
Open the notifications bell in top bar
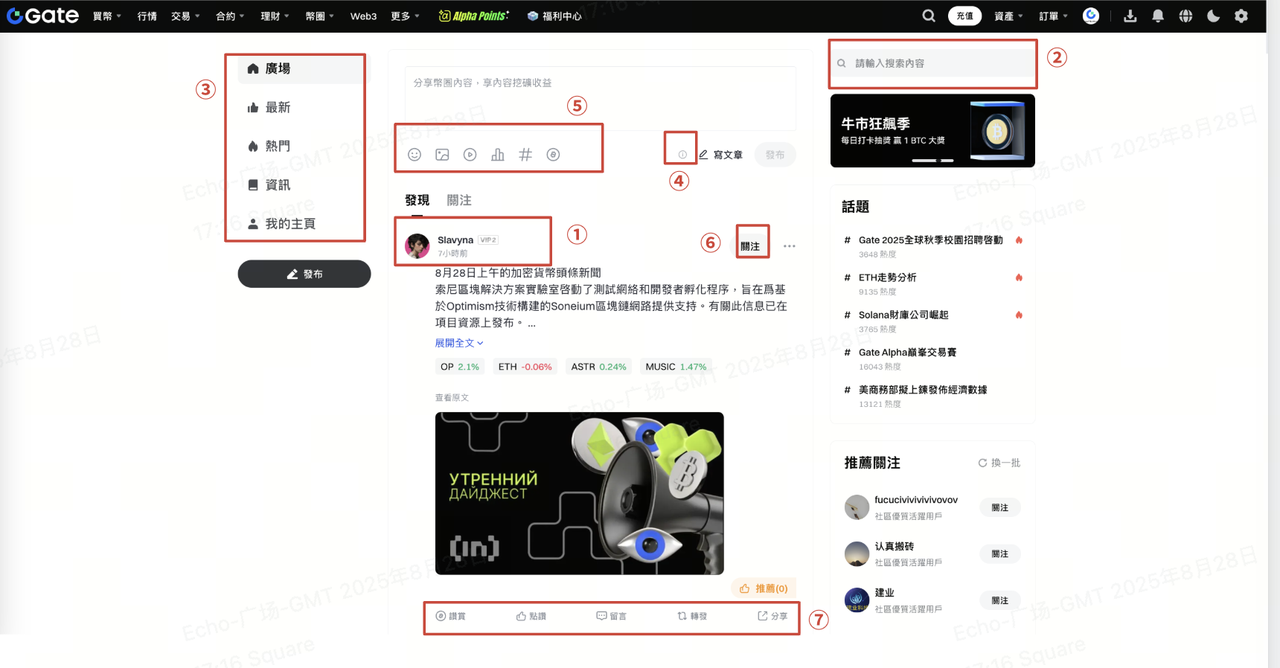(1158, 16)
